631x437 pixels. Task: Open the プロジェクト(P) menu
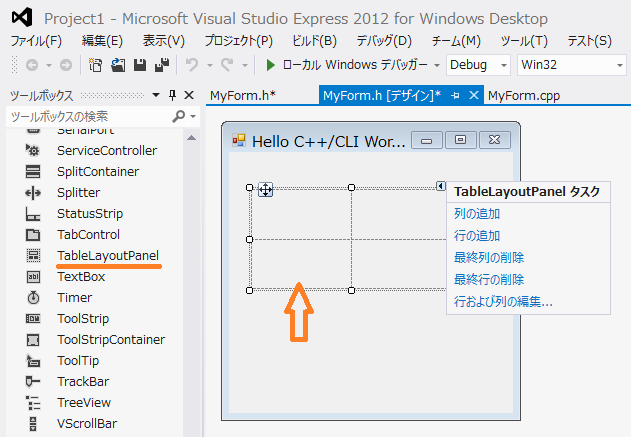pos(239,41)
